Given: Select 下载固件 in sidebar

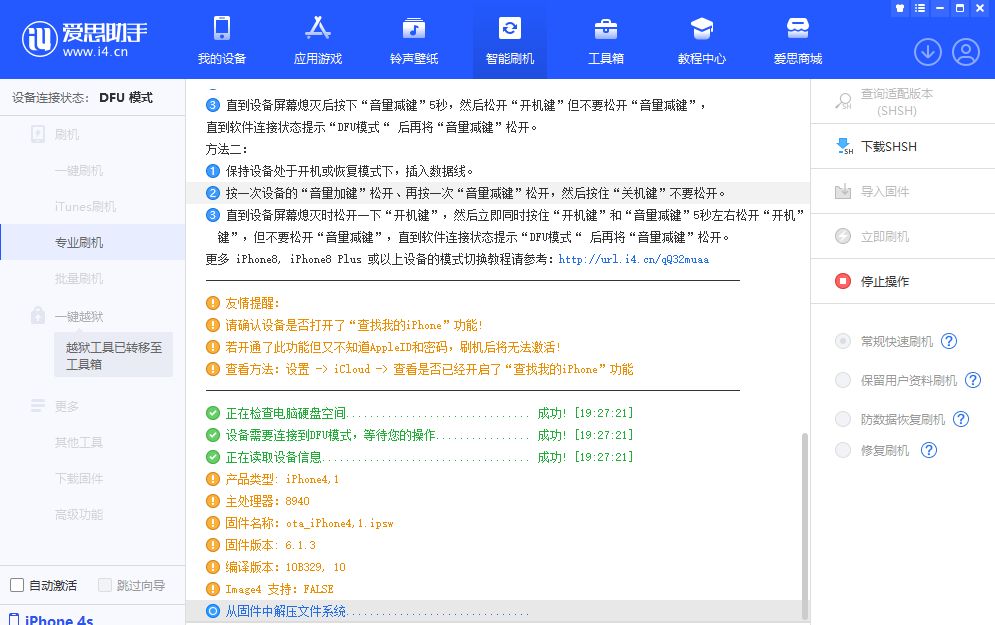Looking at the screenshot, I should point(79,478).
